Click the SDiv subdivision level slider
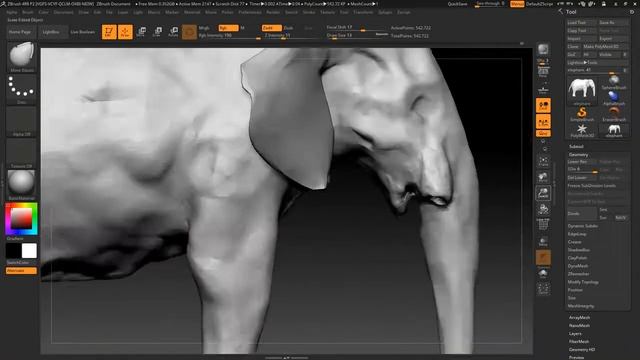 pyautogui.click(x=582, y=169)
